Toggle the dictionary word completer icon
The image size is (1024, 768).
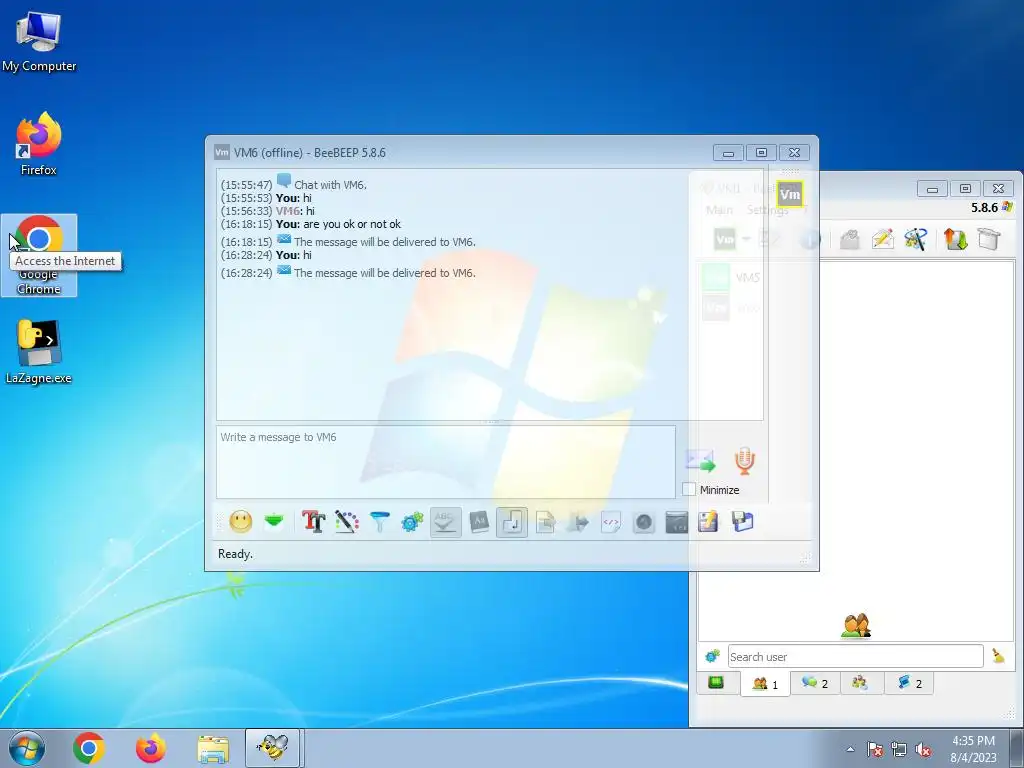coord(479,522)
